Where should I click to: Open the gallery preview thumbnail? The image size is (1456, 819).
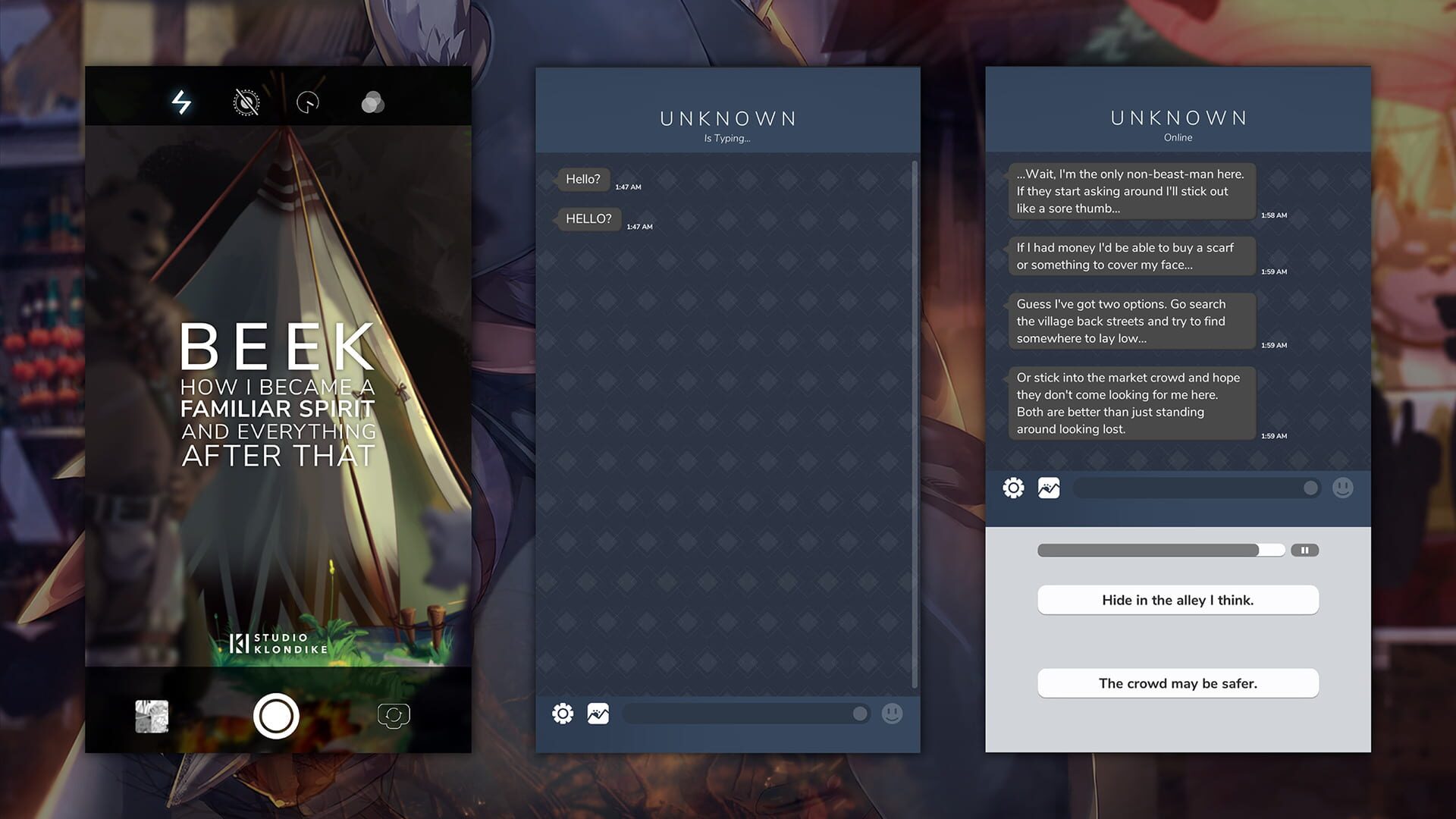click(x=152, y=716)
